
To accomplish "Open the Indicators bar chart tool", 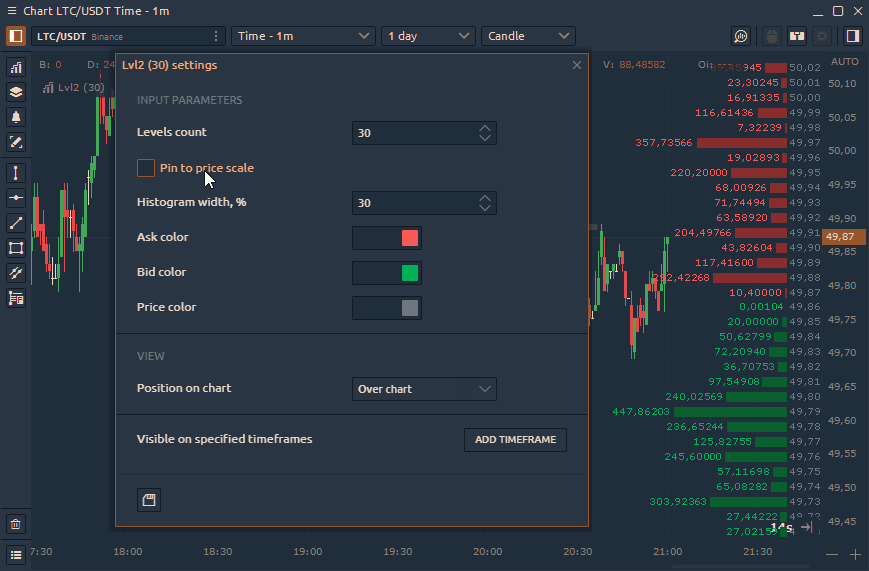I will coord(16,67).
